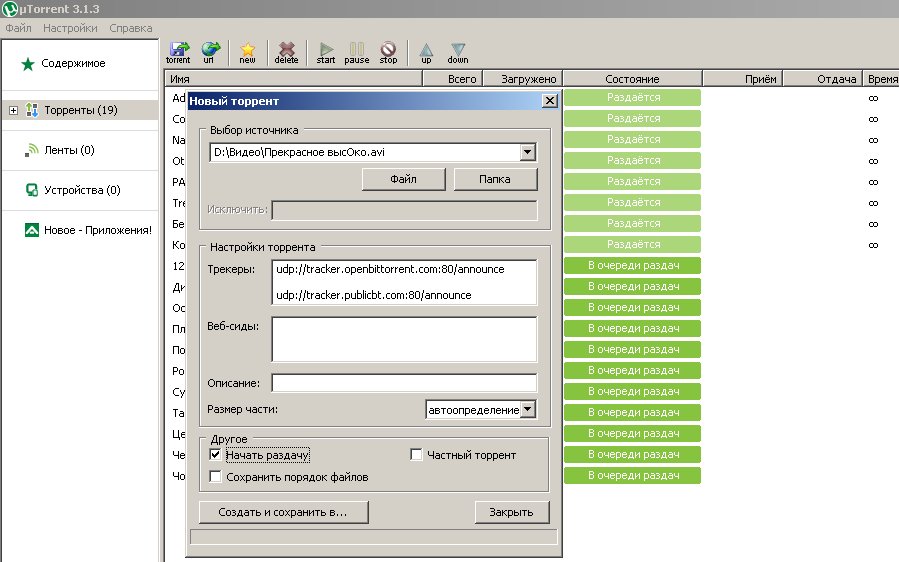The height and width of the screenshot is (562, 899).
Task: Click the Веб-сиды text area
Action: pyautogui.click(x=404, y=339)
